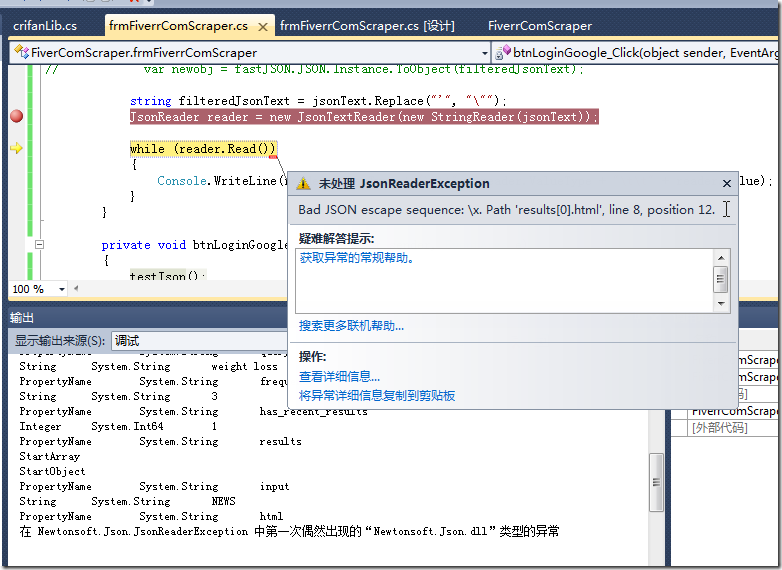Click the red breakpoint marker in margin
This screenshot has height=570, width=782.
coord(16,117)
